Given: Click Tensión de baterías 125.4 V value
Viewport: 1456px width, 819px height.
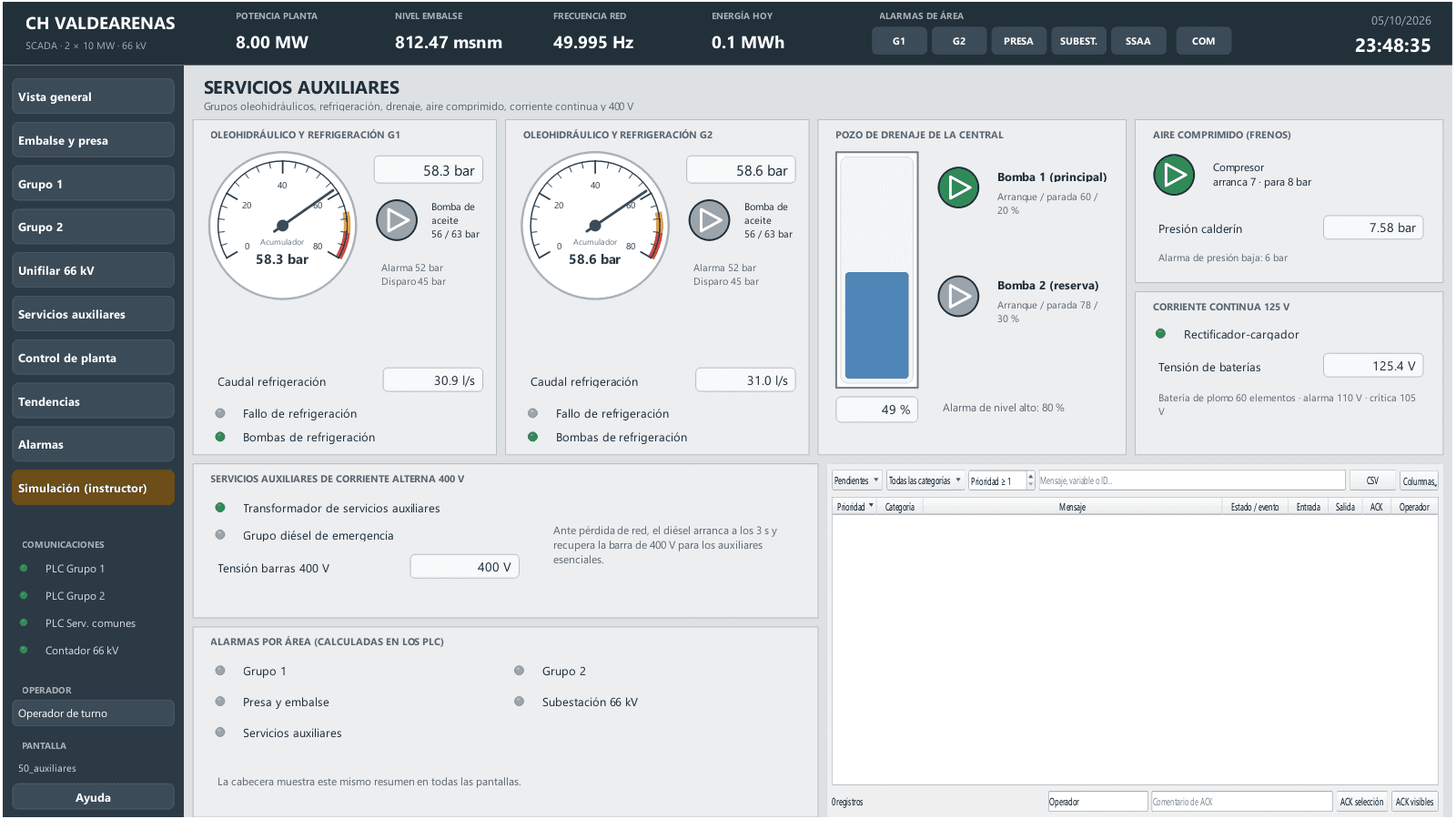Looking at the screenshot, I should coord(1373,366).
